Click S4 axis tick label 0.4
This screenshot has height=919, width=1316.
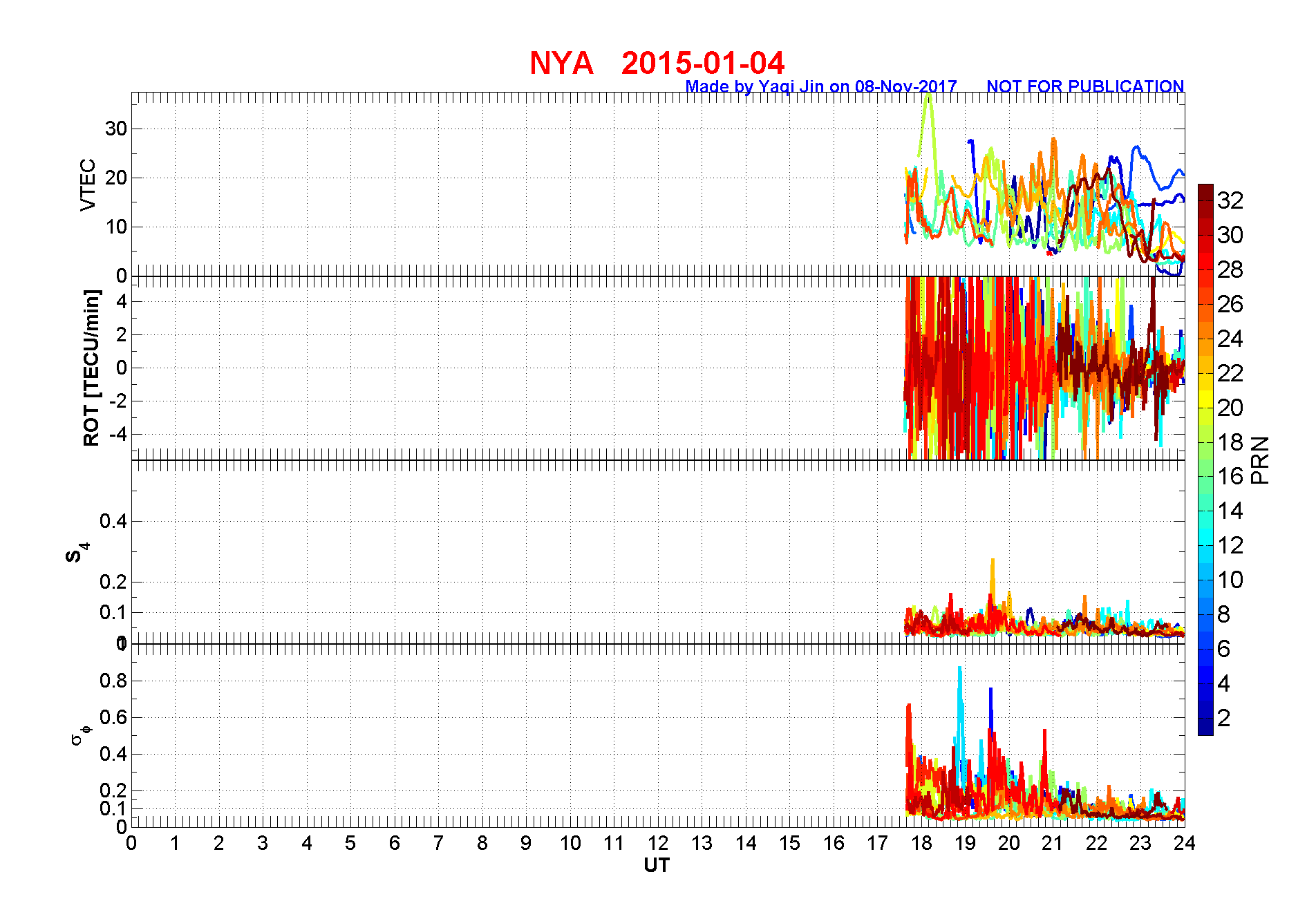click(x=113, y=521)
